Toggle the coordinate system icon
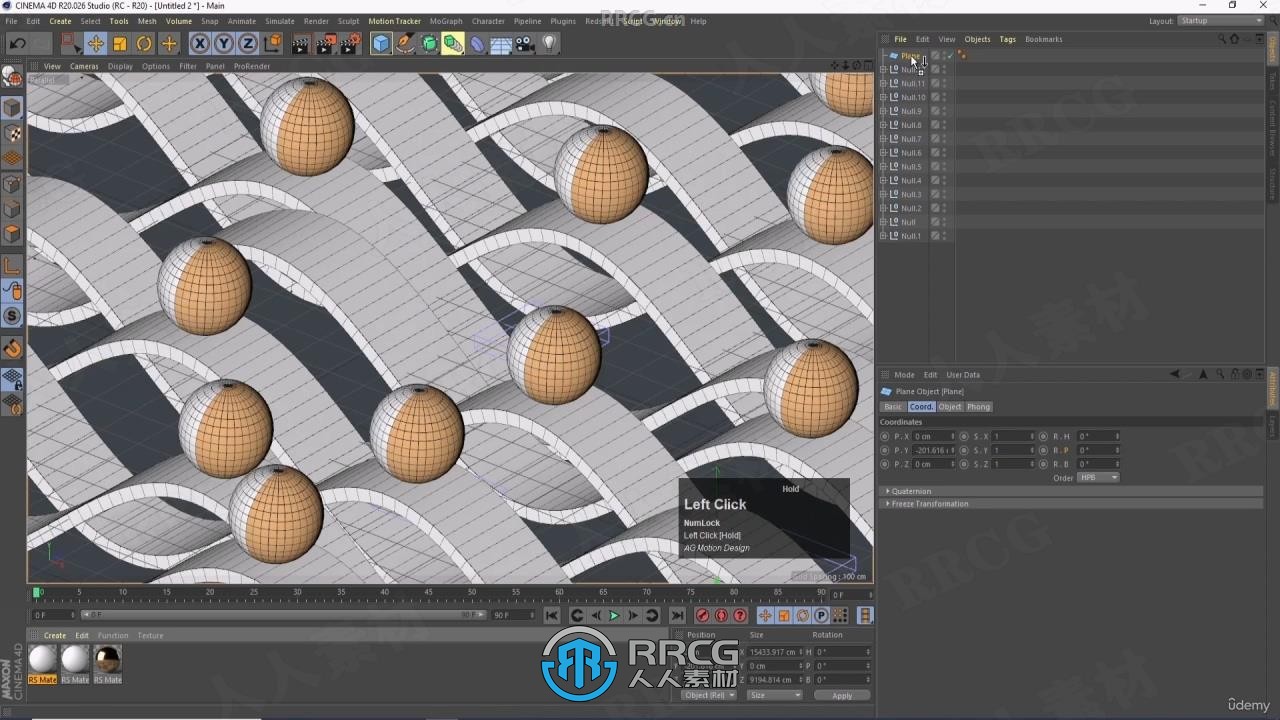The height and width of the screenshot is (720, 1280). [272, 43]
